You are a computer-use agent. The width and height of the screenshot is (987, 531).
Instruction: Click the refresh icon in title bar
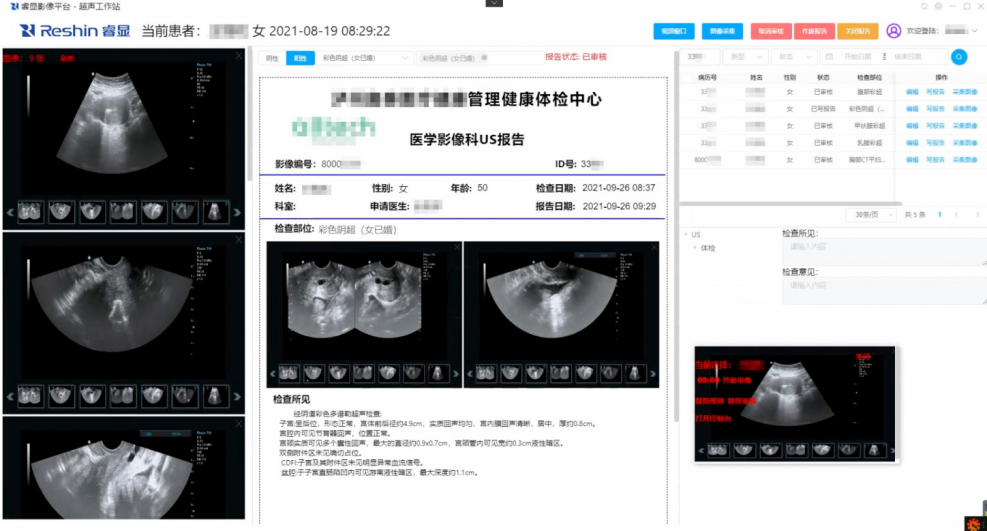[923, 6]
